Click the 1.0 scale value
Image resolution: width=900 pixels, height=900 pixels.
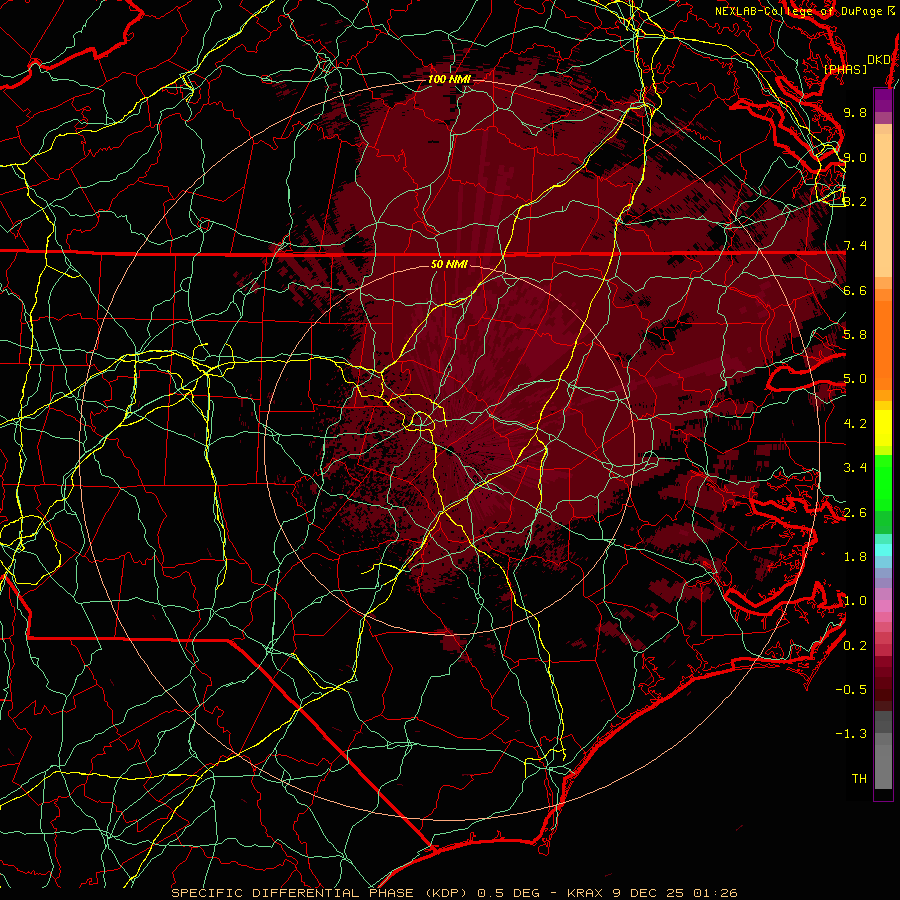[855, 601]
